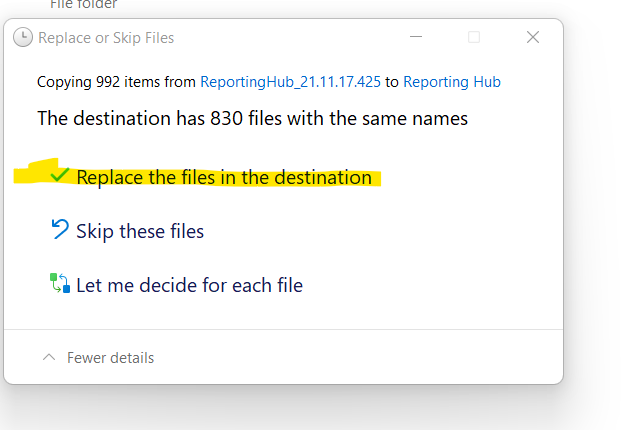The image size is (630, 430).
Task: Minimize the Replace or Skip Files dialog
Action: (x=415, y=37)
